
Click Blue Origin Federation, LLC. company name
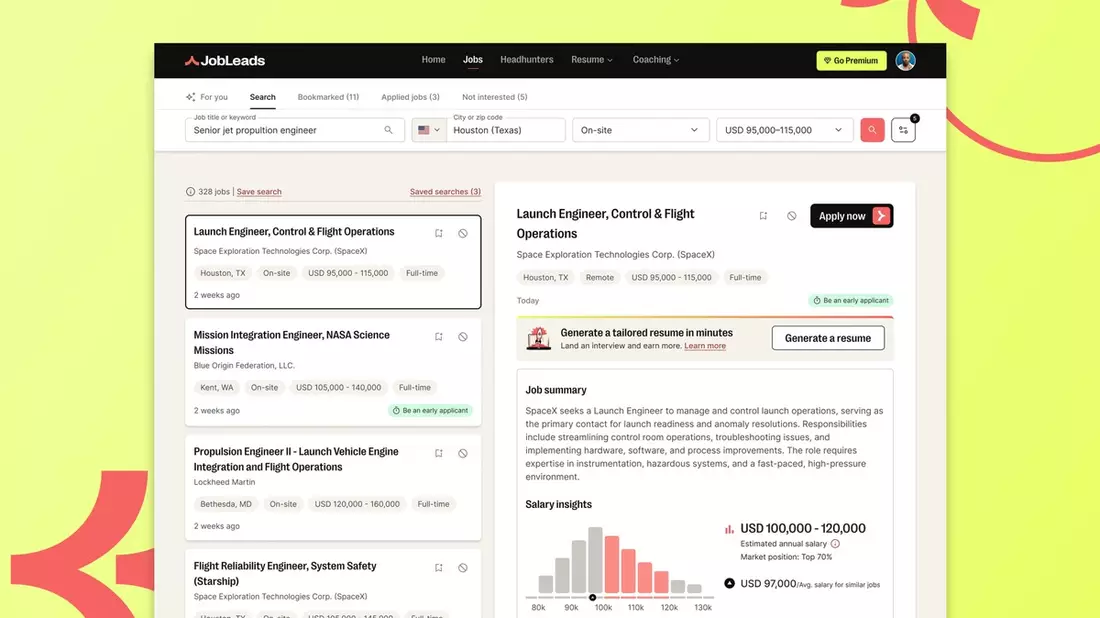(244, 365)
